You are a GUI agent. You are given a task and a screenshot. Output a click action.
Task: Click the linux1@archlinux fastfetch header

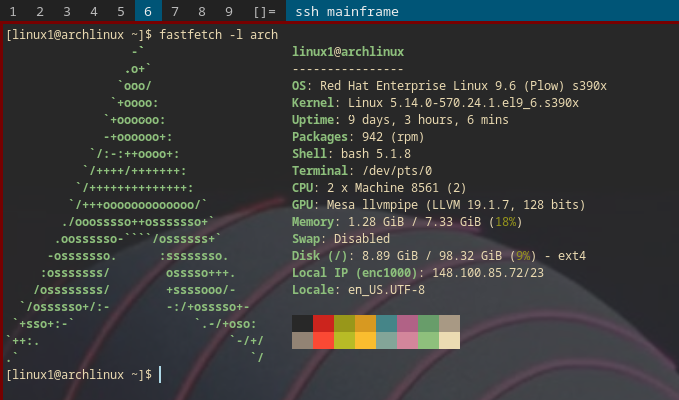coord(348,51)
